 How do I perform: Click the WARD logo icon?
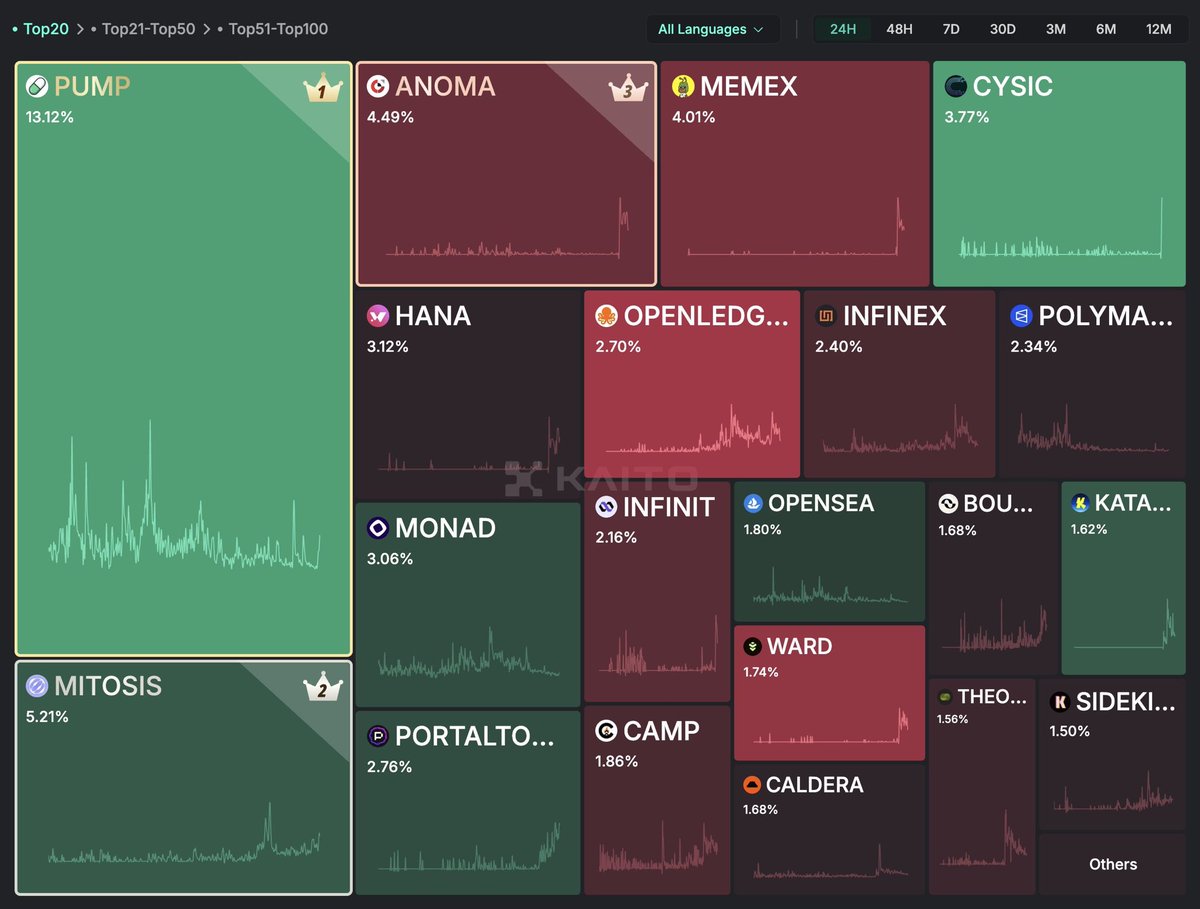click(753, 646)
